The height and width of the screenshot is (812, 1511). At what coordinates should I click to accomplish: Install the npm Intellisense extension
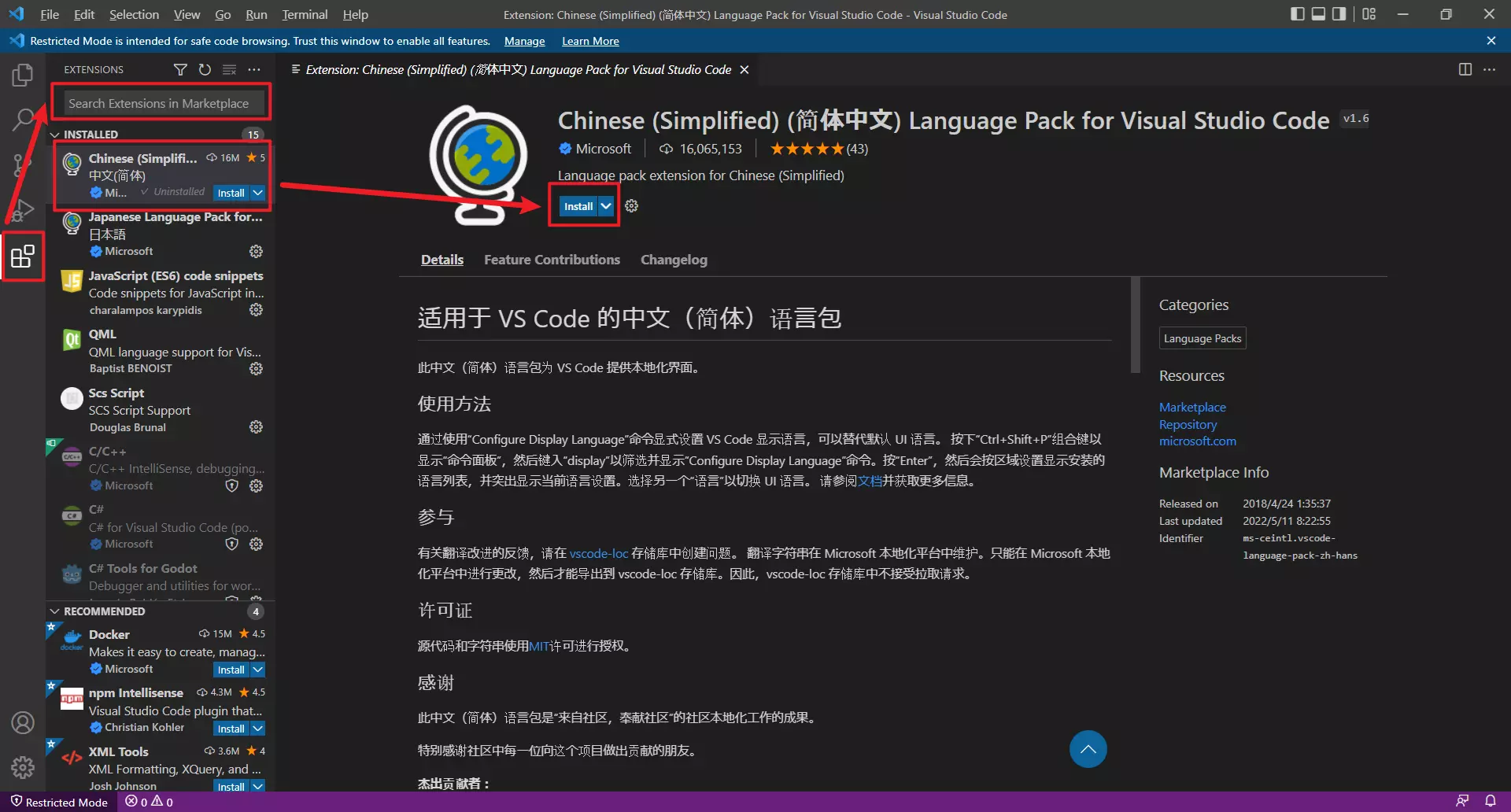point(231,729)
